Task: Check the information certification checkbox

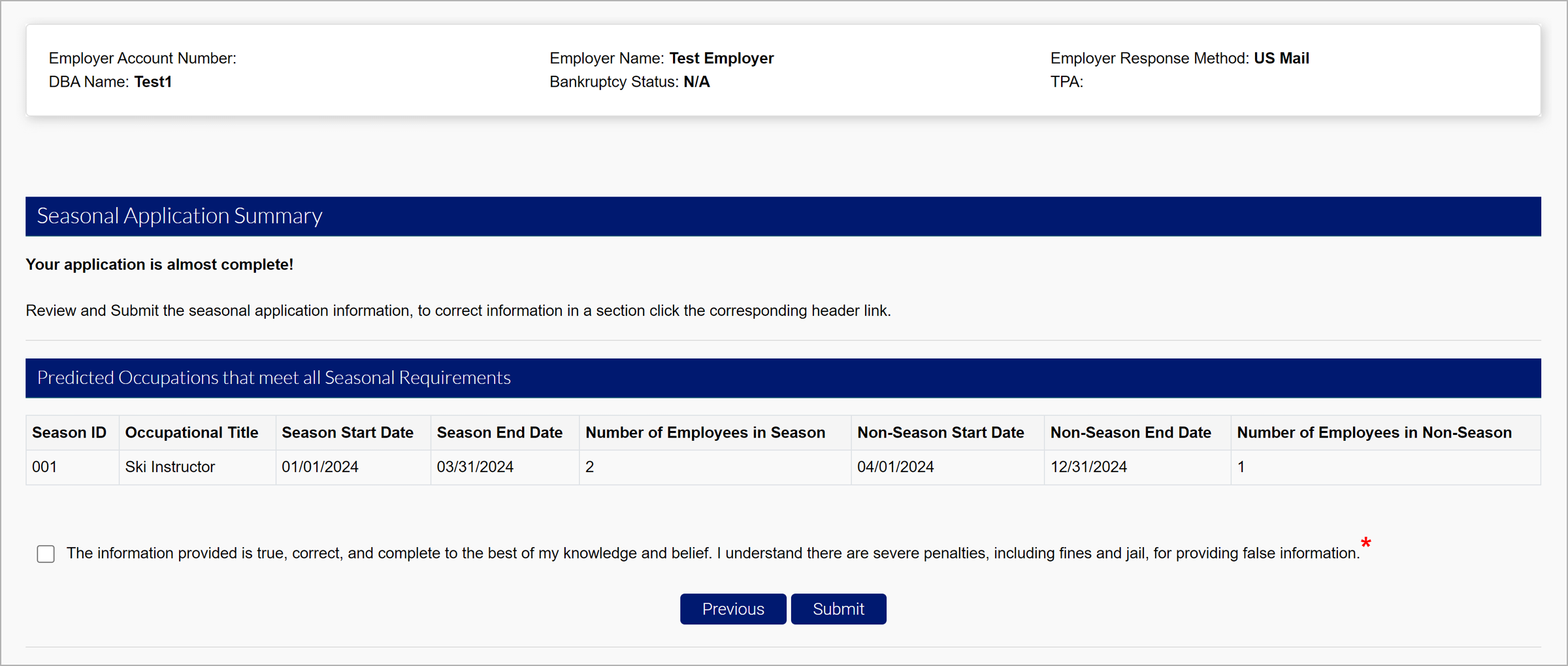Action: (46, 554)
